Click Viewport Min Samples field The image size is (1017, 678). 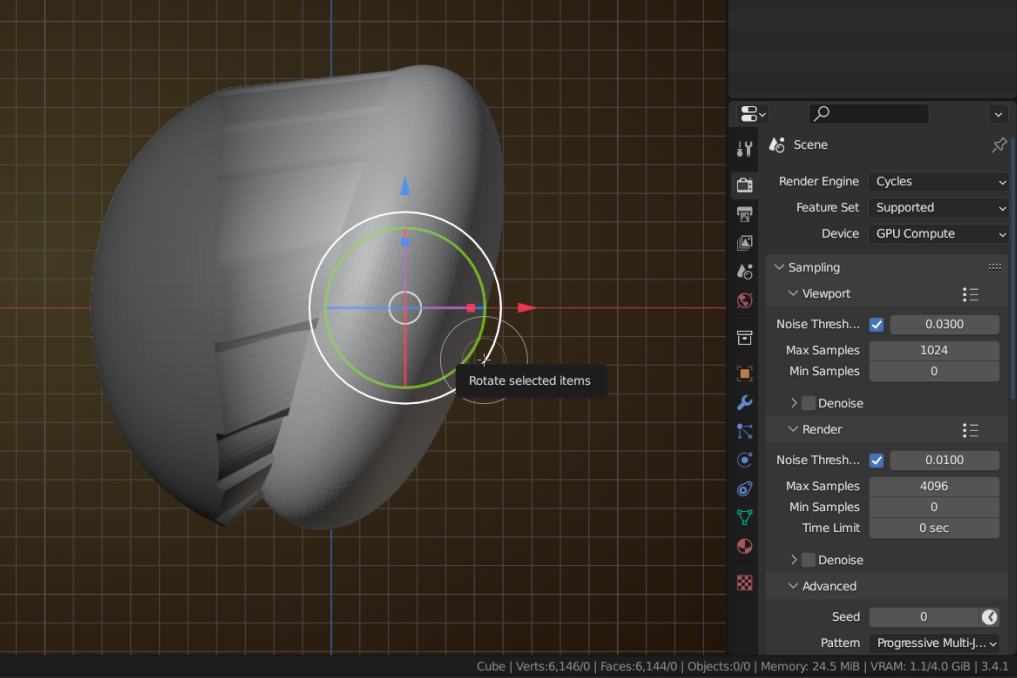[934, 371]
